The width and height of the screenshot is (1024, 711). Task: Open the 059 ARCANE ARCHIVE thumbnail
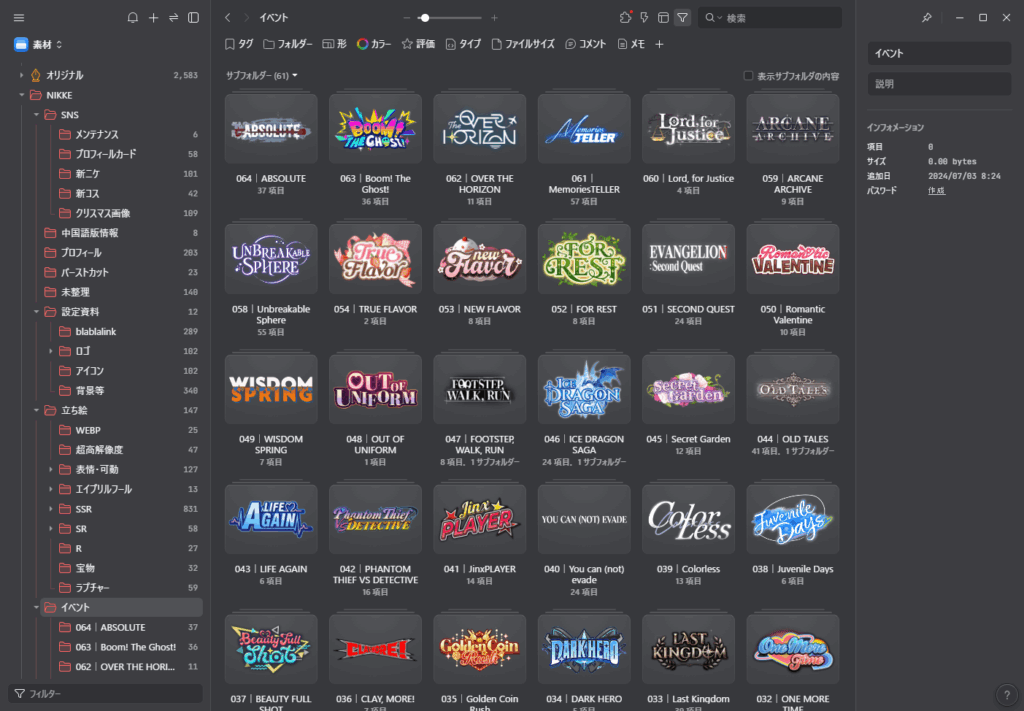click(793, 129)
